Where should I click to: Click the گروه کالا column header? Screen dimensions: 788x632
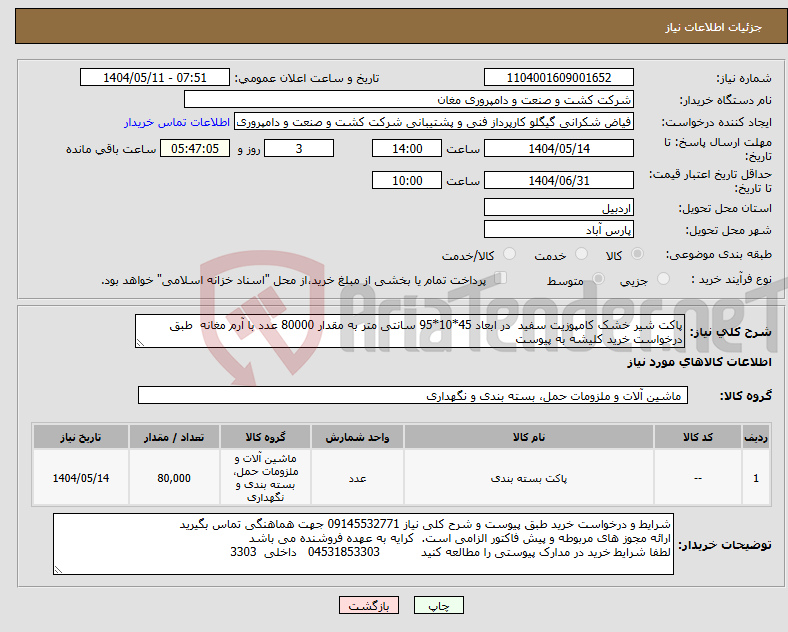tap(265, 437)
